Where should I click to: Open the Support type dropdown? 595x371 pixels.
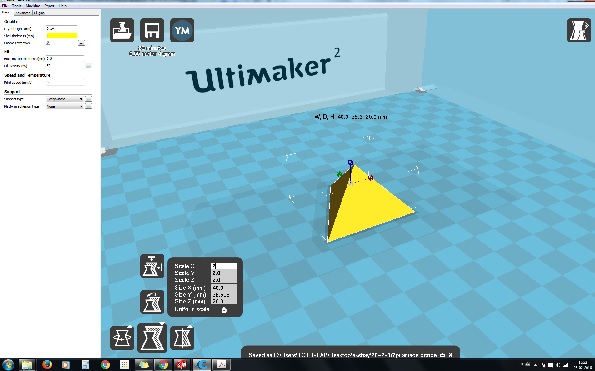(x=65, y=99)
